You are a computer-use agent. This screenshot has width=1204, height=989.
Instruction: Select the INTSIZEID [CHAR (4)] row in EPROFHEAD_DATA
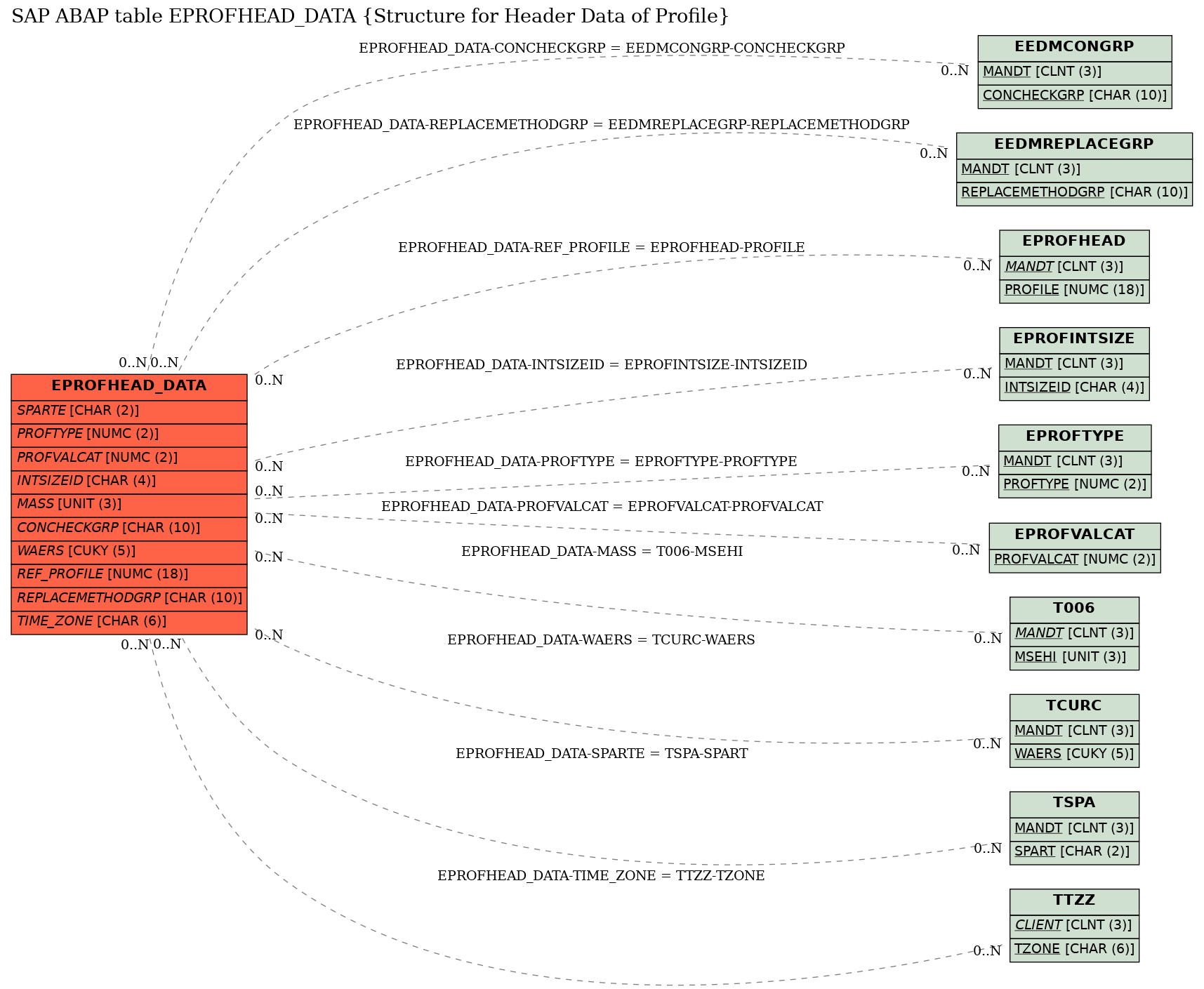pos(129,482)
